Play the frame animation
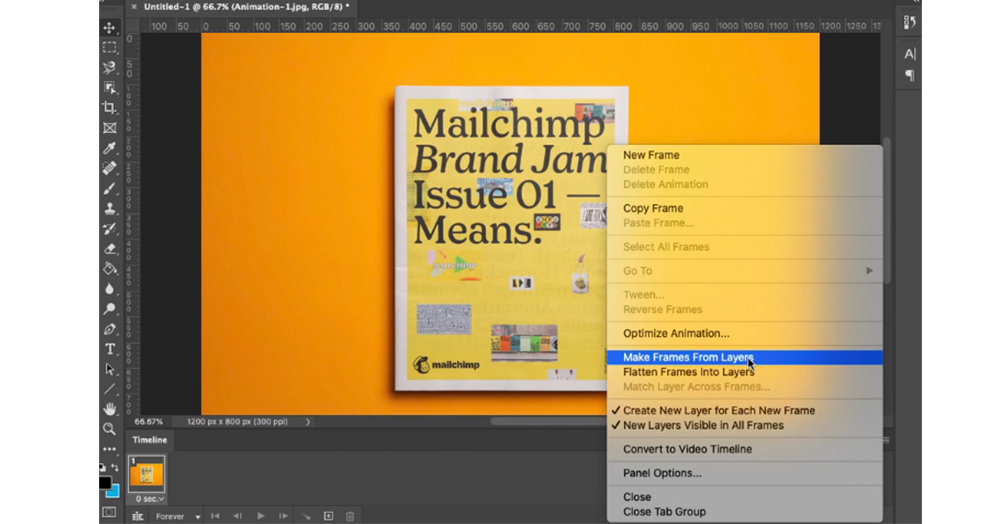The width and height of the screenshot is (1000, 524). click(x=260, y=516)
